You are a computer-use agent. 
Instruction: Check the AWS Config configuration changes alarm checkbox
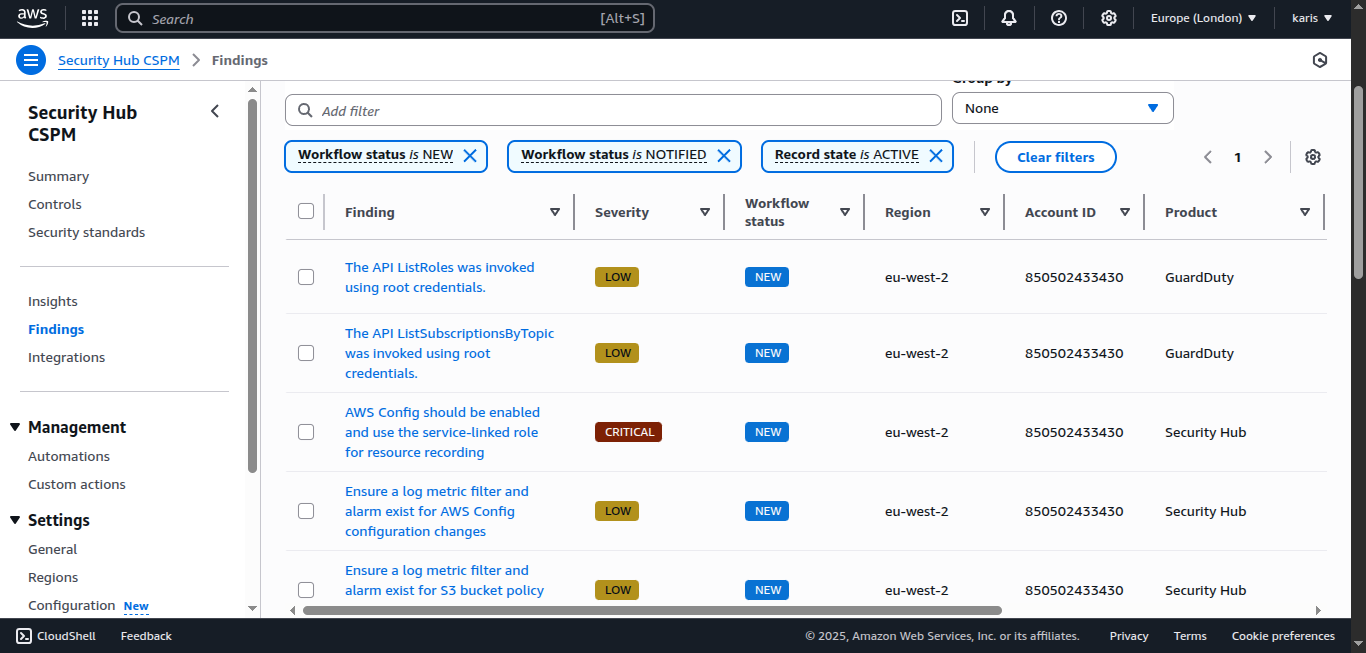coord(306,511)
